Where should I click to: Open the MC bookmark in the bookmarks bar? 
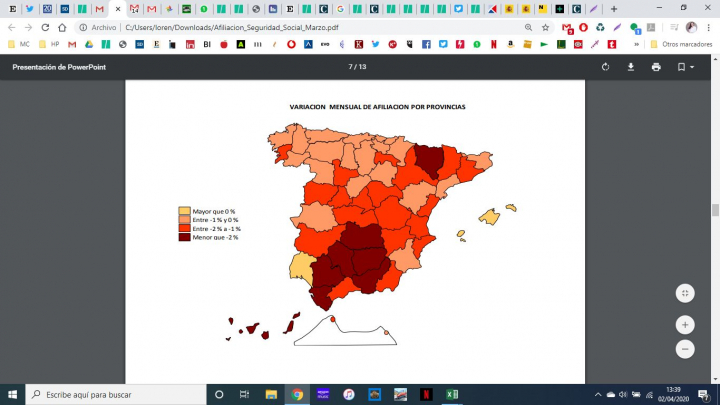point(19,44)
